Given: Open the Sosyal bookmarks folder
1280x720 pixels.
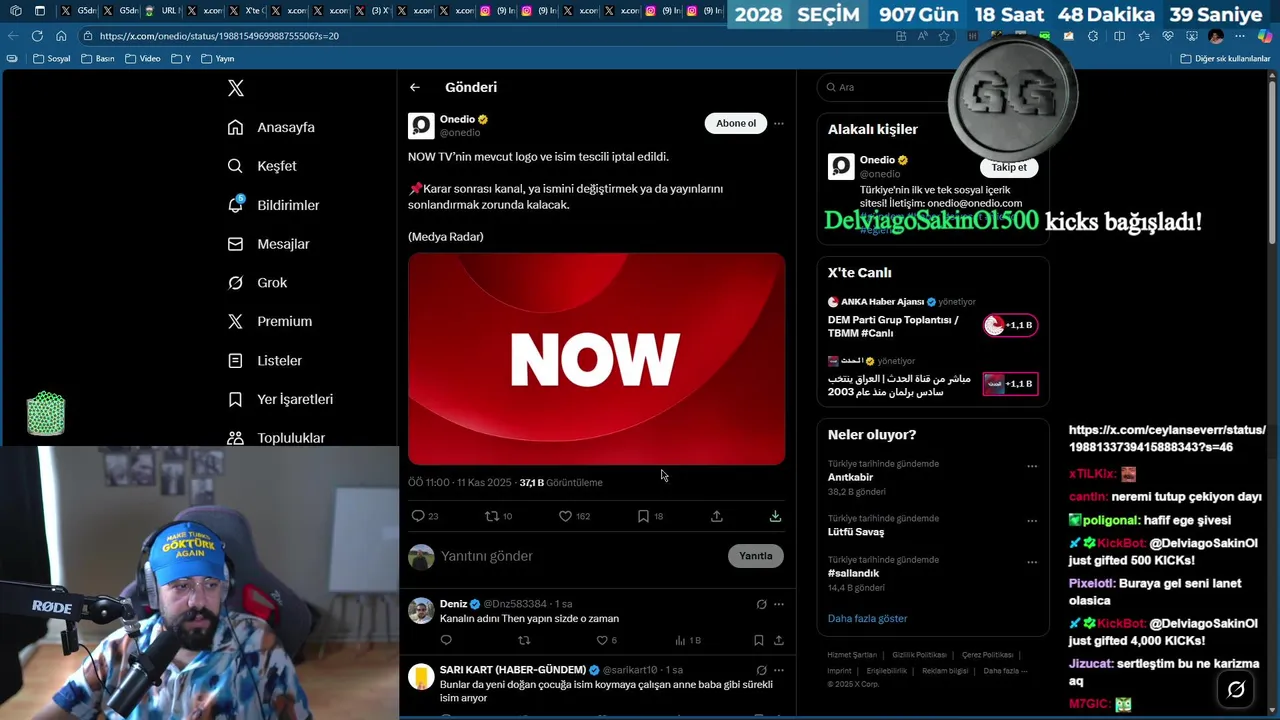Looking at the screenshot, I should point(52,59).
